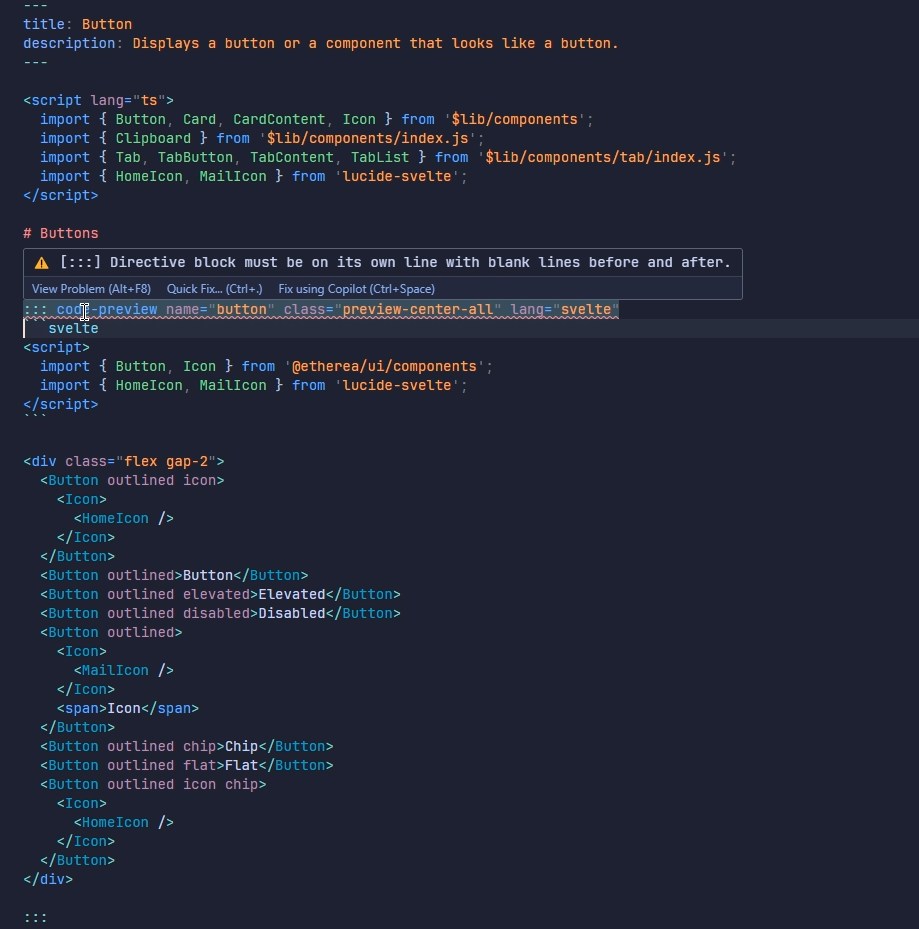Screen dimensions: 919x929
Task: Choose Fix using Copilot (Ctrl+Space)
Action: click(x=357, y=289)
